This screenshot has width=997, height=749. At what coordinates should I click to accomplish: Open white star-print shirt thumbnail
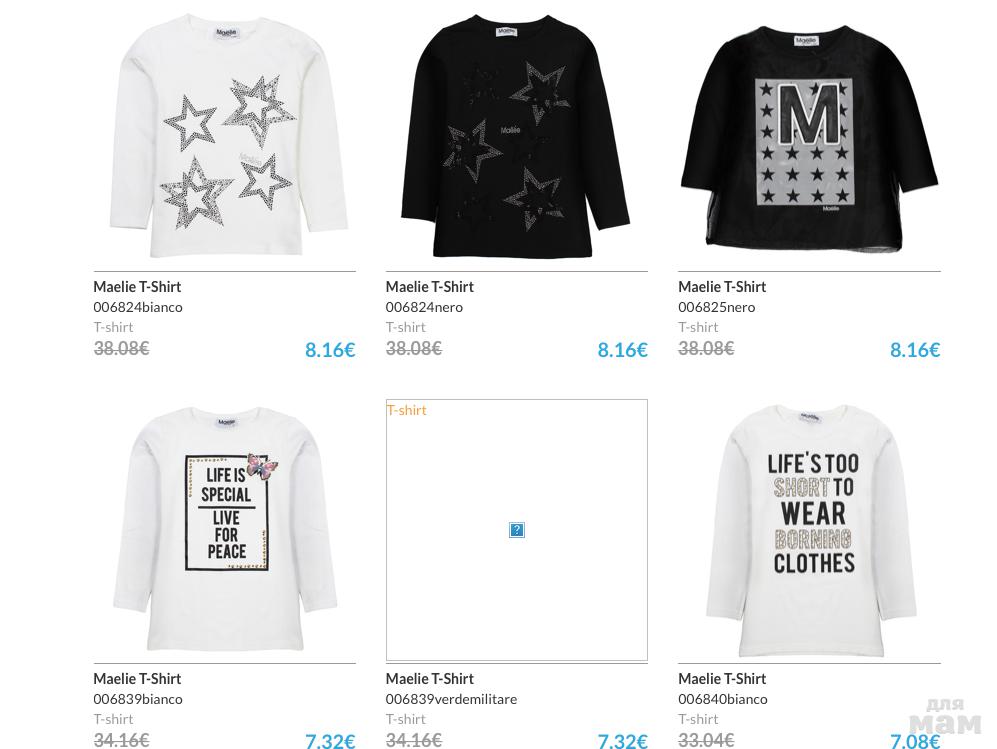[x=224, y=134]
